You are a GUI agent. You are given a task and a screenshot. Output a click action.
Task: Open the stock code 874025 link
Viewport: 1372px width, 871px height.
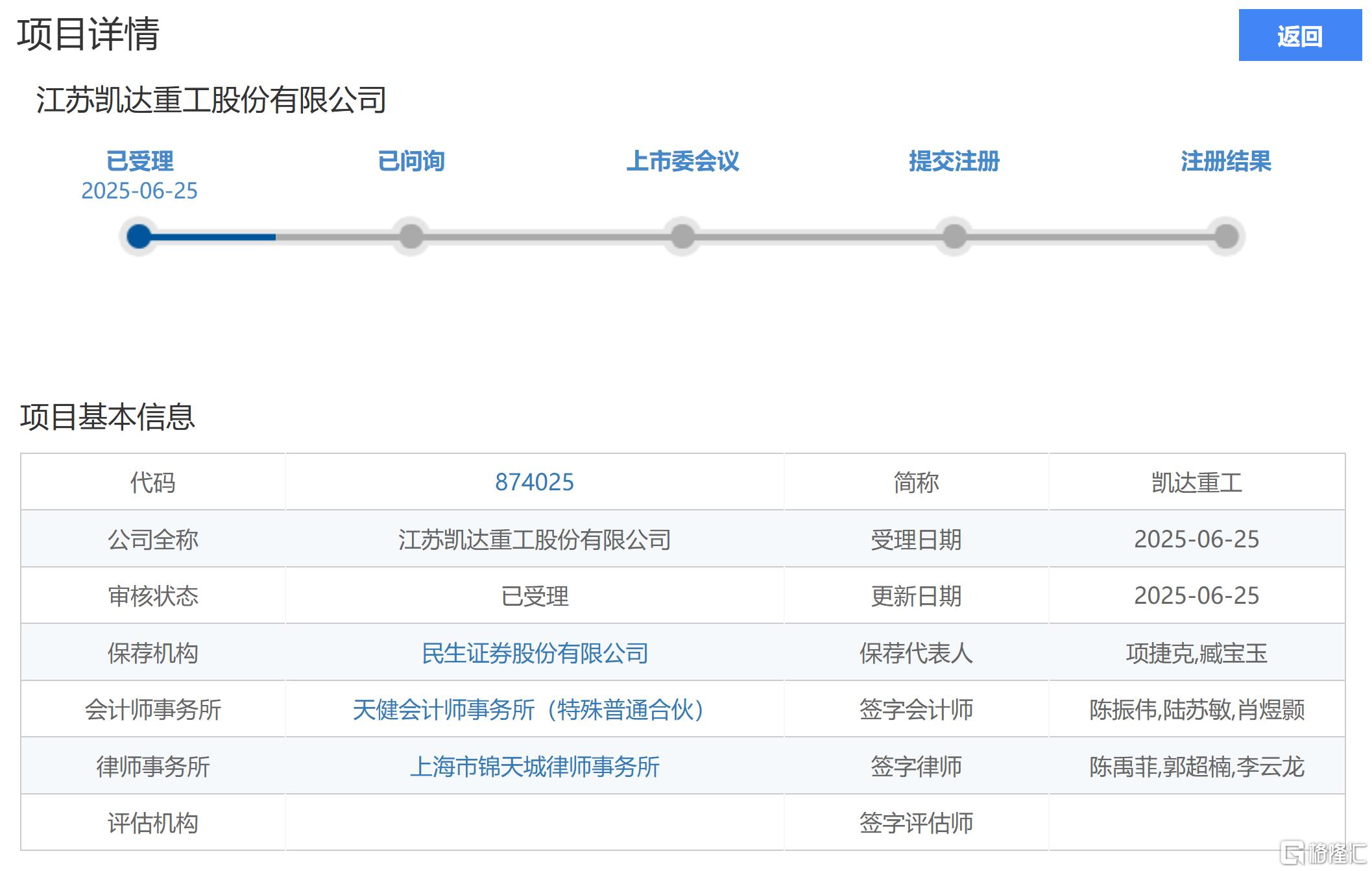[x=535, y=482]
